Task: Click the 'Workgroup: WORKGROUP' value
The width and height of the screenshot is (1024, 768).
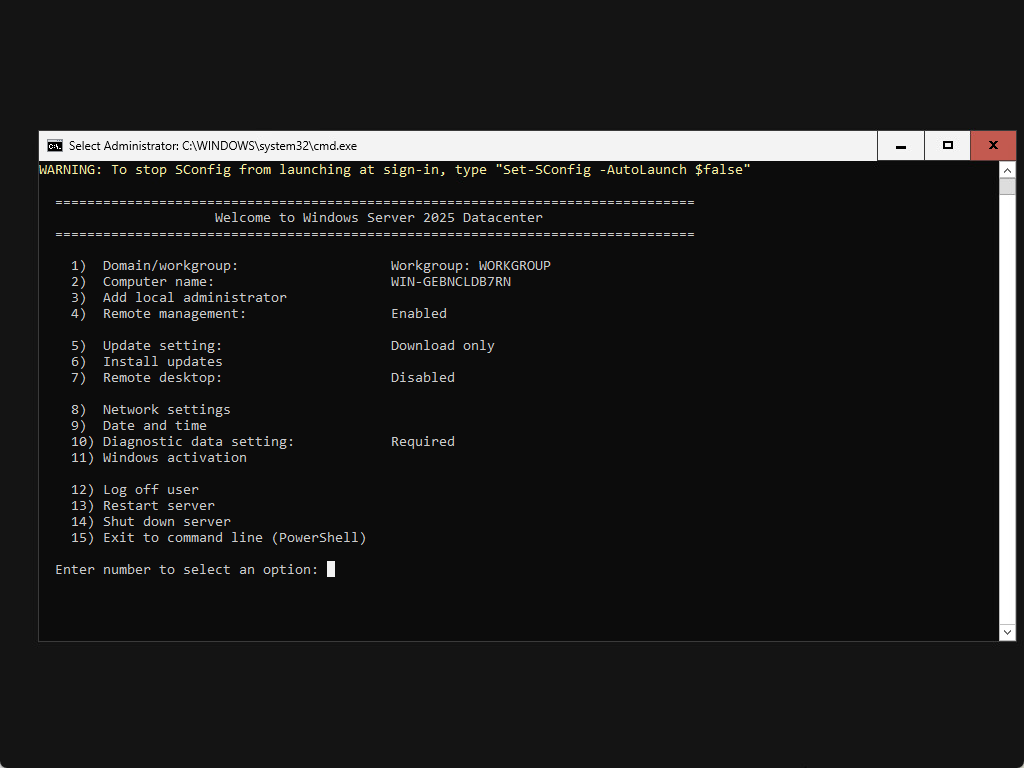Action: (471, 266)
